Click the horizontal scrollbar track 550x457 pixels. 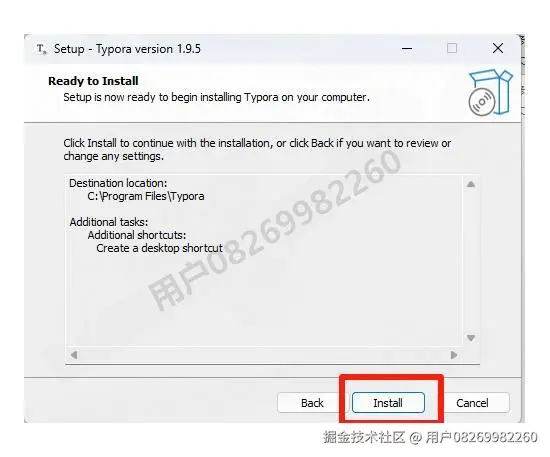[x=264, y=355]
